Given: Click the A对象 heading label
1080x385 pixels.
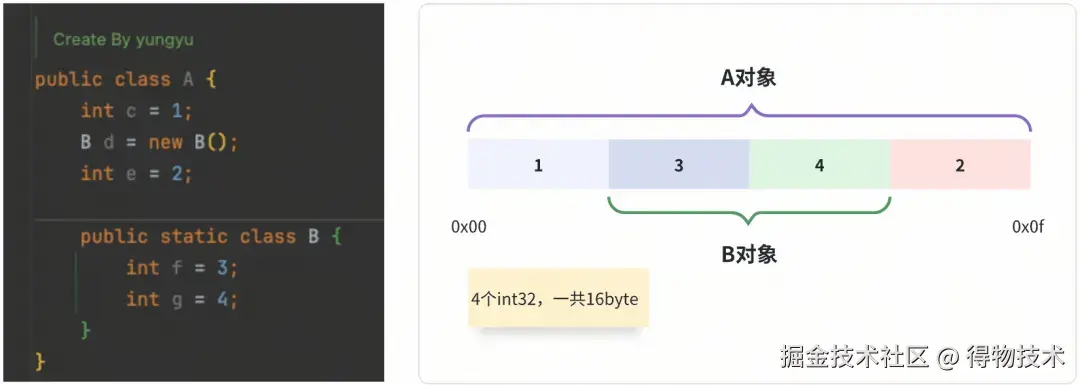Looking at the screenshot, I should coord(749,78).
